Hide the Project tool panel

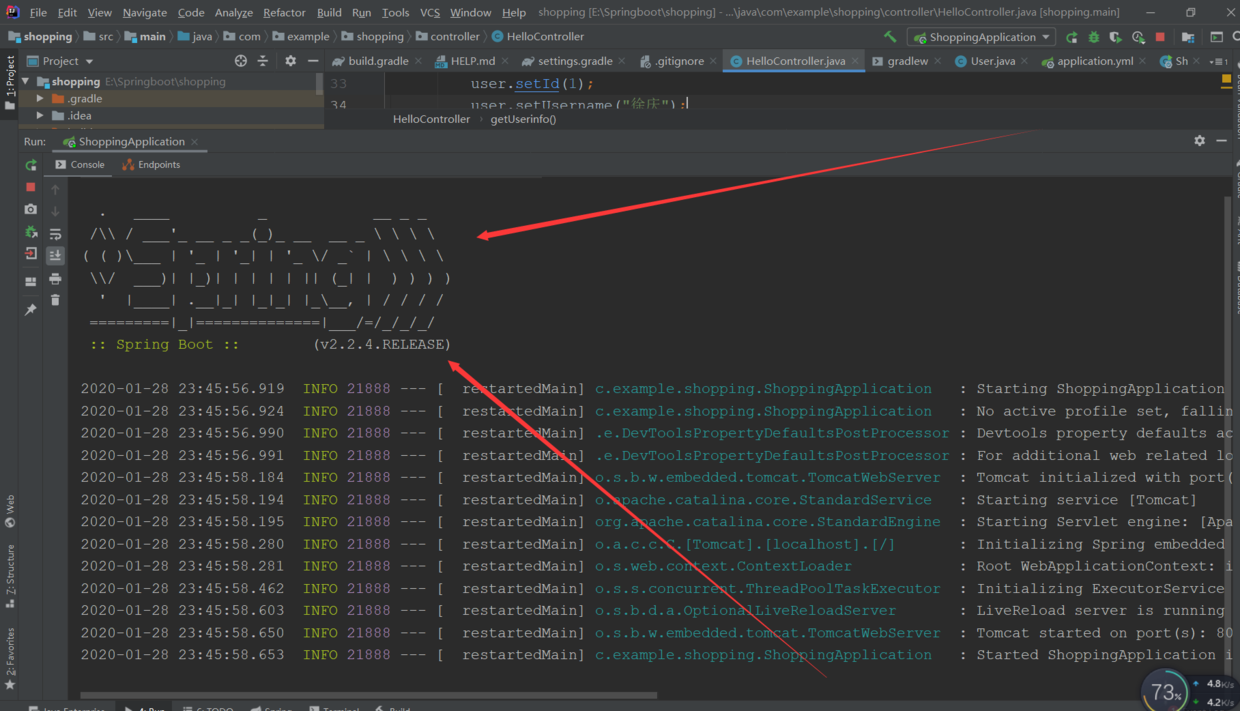tap(312, 61)
